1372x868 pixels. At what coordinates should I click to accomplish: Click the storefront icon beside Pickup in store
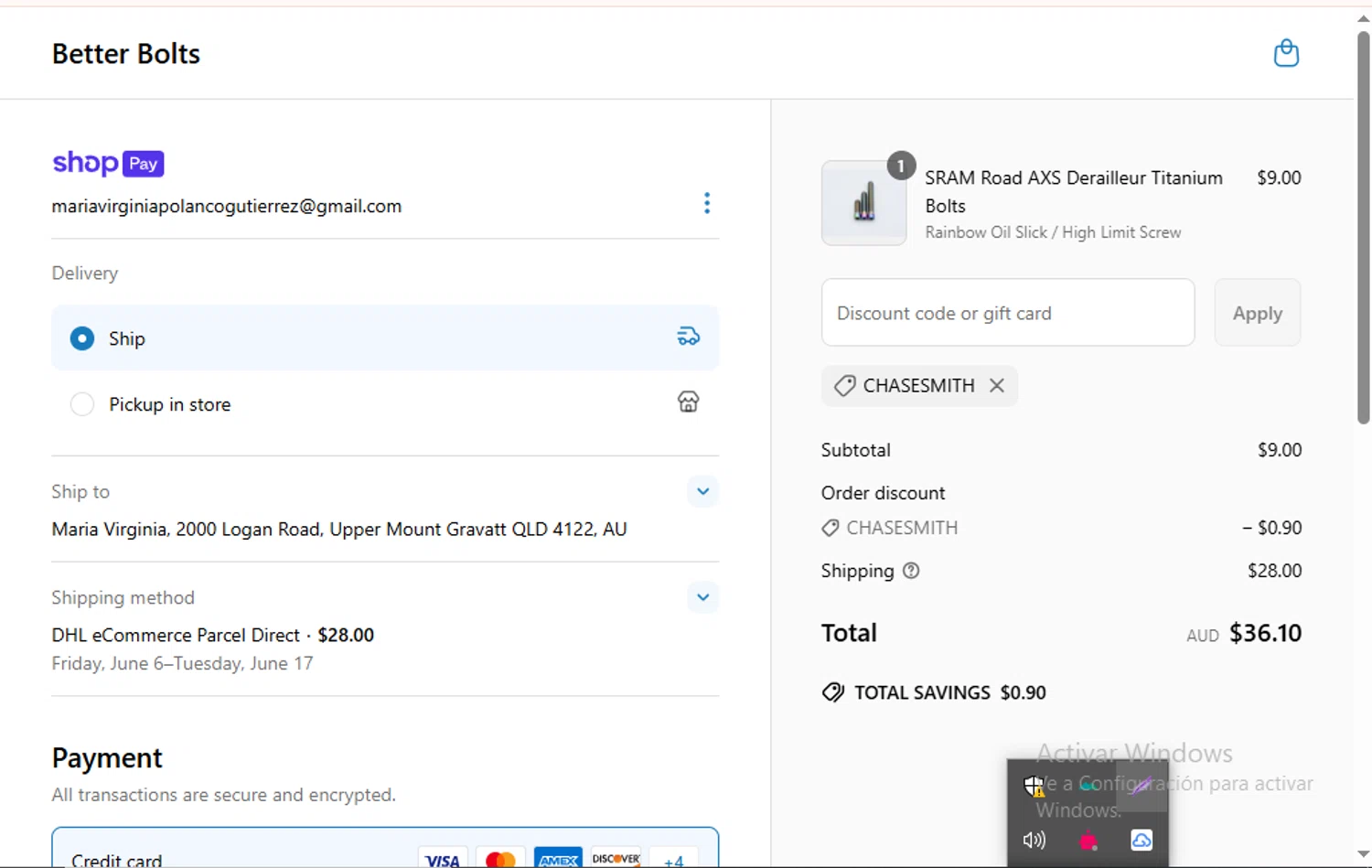[688, 402]
